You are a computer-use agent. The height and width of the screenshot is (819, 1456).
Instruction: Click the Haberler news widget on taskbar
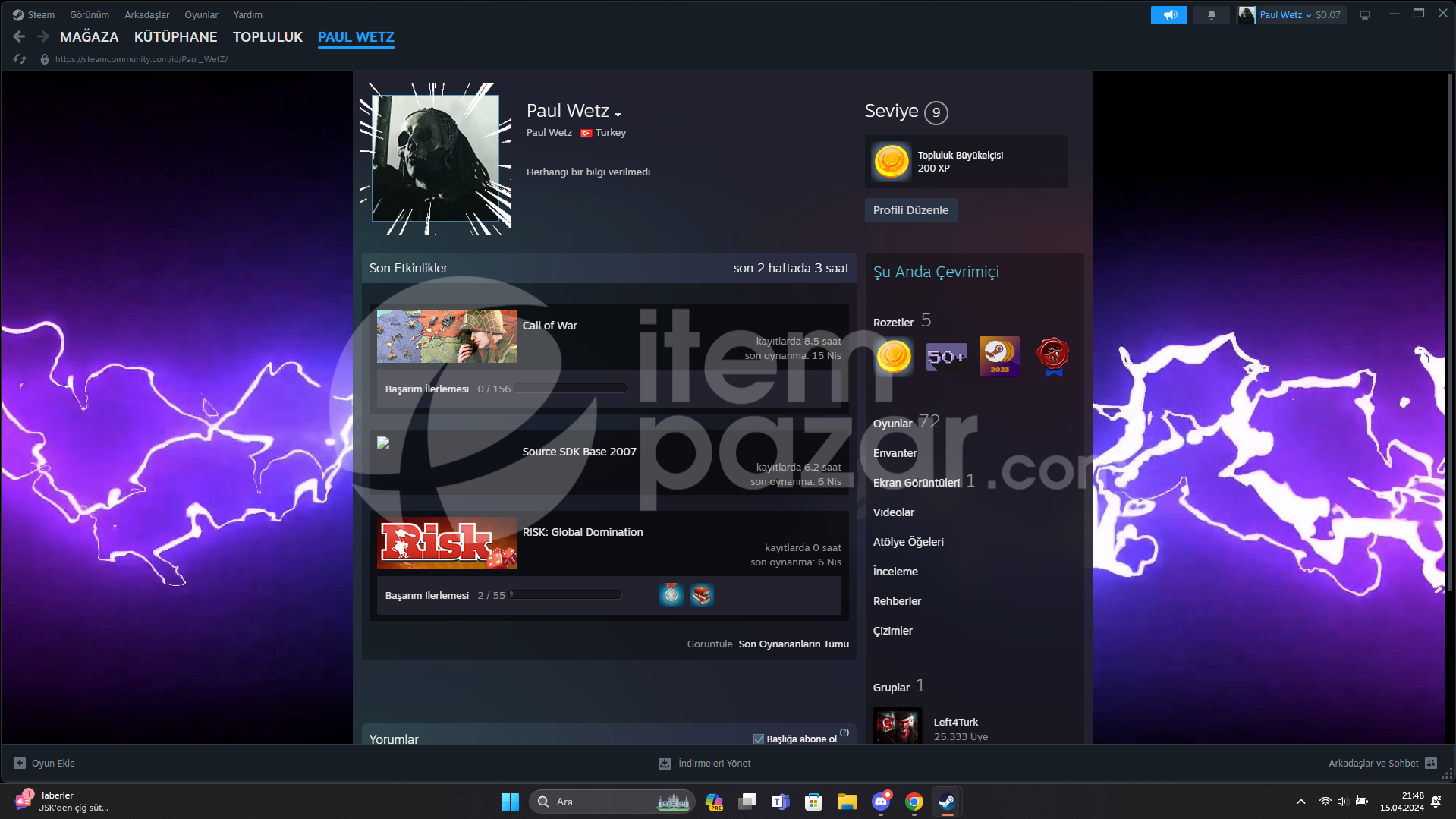click(62, 802)
